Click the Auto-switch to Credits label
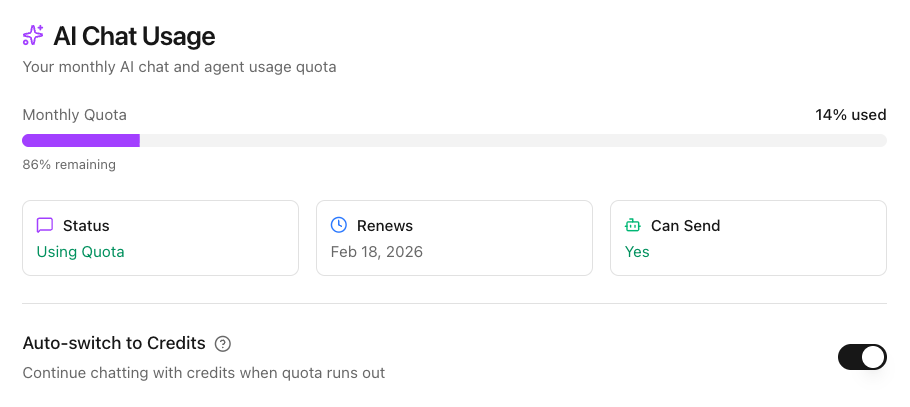Image resolution: width=910 pixels, height=407 pixels. tap(114, 343)
